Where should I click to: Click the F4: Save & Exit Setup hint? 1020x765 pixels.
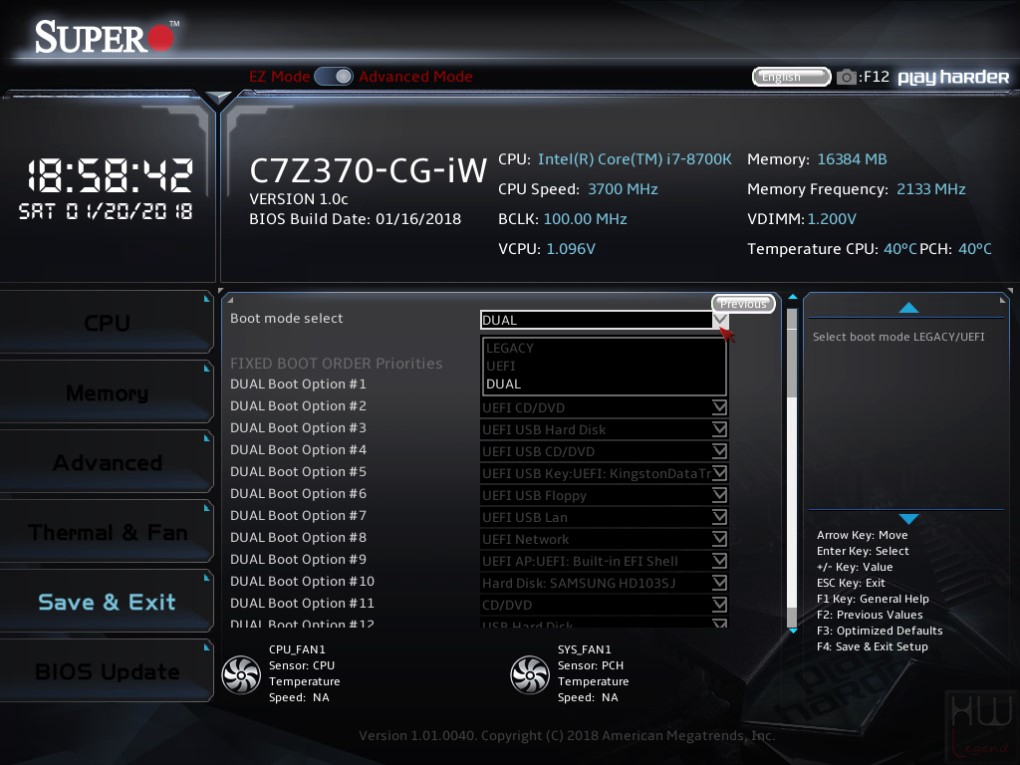click(x=872, y=647)
